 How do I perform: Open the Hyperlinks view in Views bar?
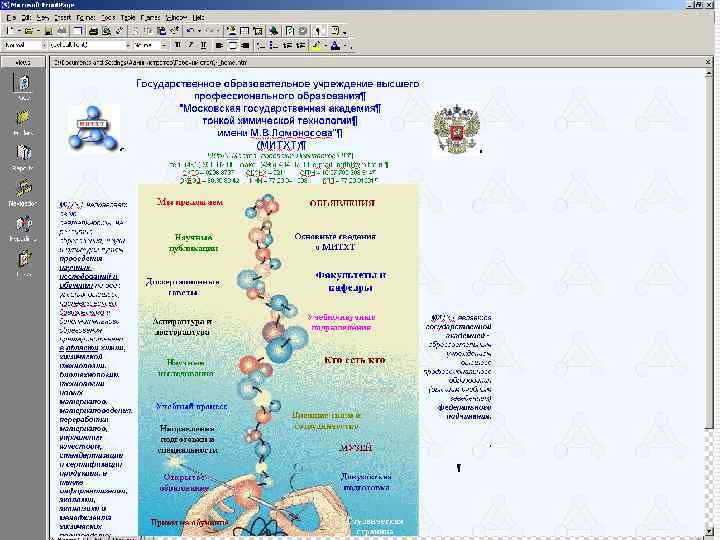click(22, 228)
